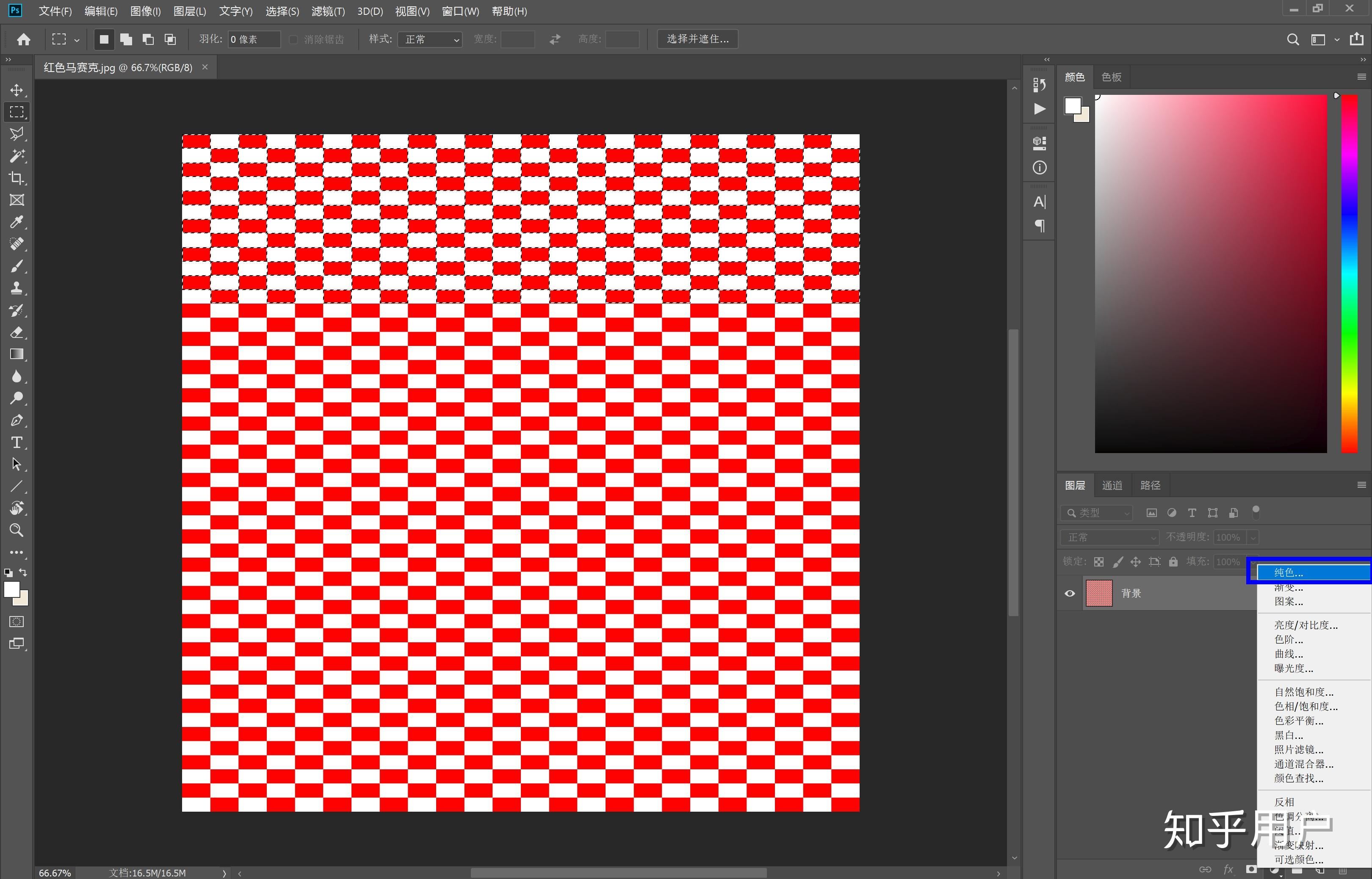Select the Healing Brush tool
Screen dimensions: 1372x879
click(17, 244)
